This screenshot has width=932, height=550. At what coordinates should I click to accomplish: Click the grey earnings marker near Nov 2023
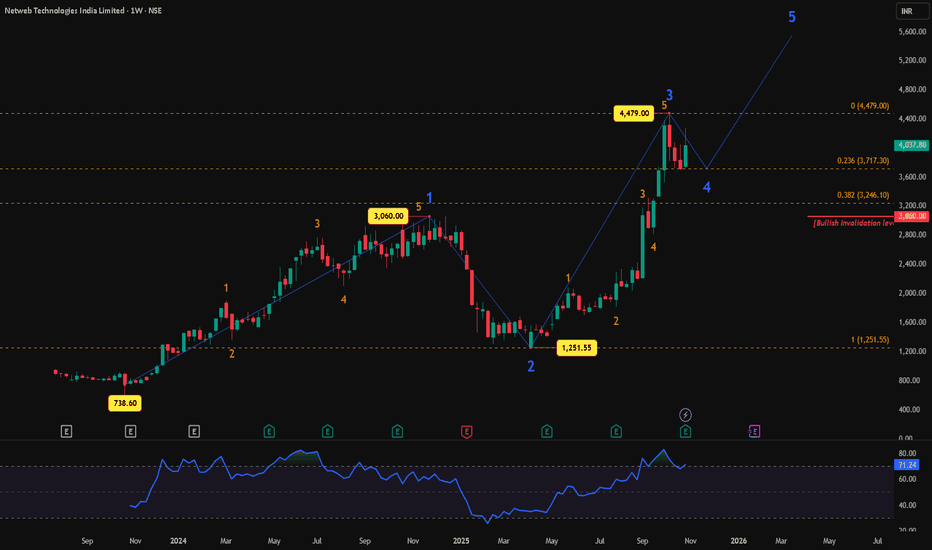click(130, 432)
